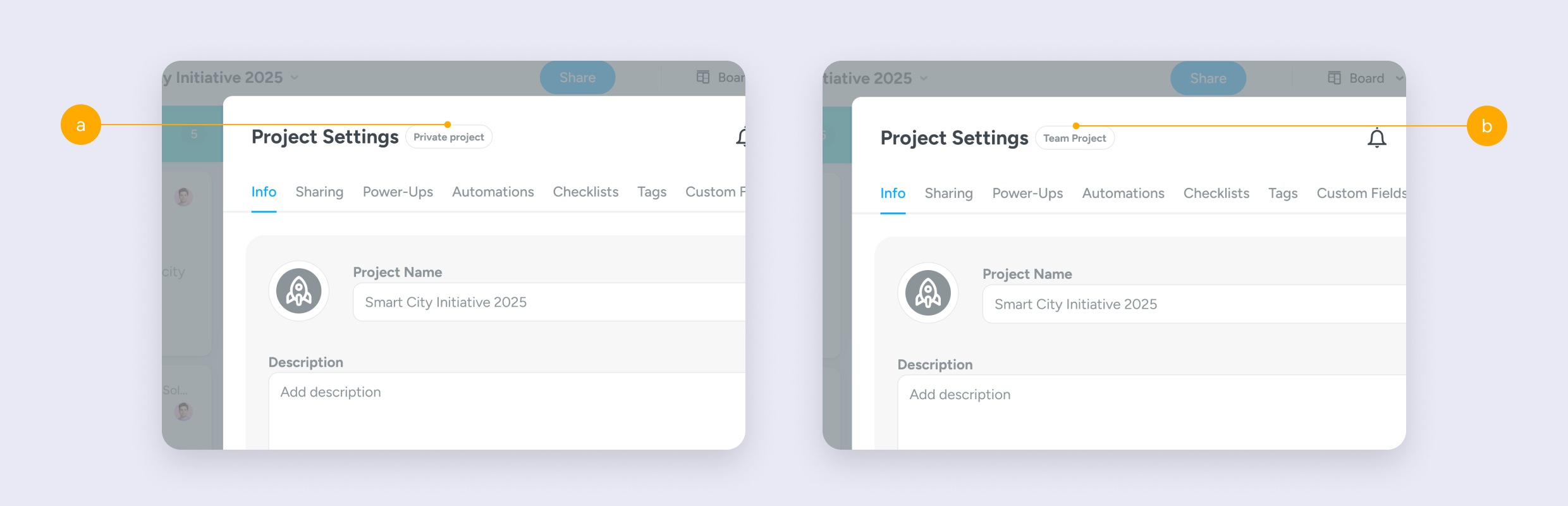The width and height of the screenshot is (1568, 506).
Task: Open the Automations tab in right panel
Action: point(1123,193)
